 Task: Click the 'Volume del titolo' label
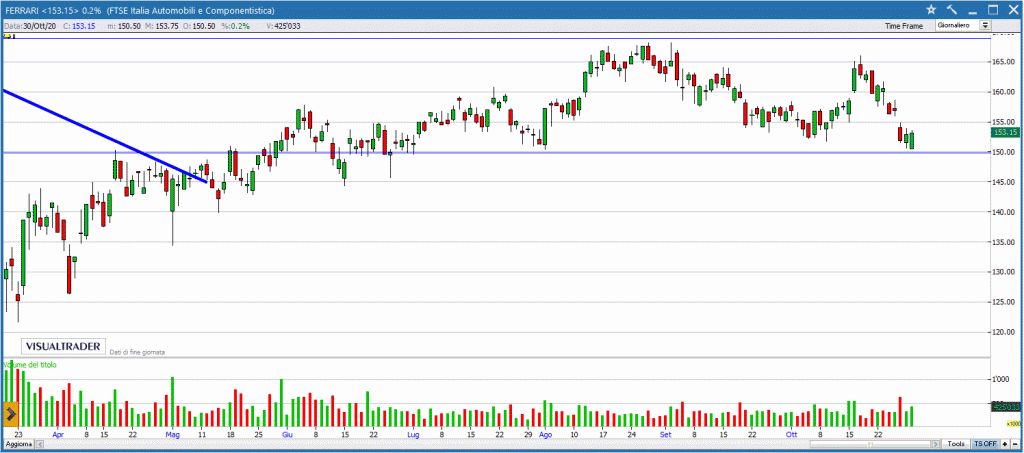point(31,365)
